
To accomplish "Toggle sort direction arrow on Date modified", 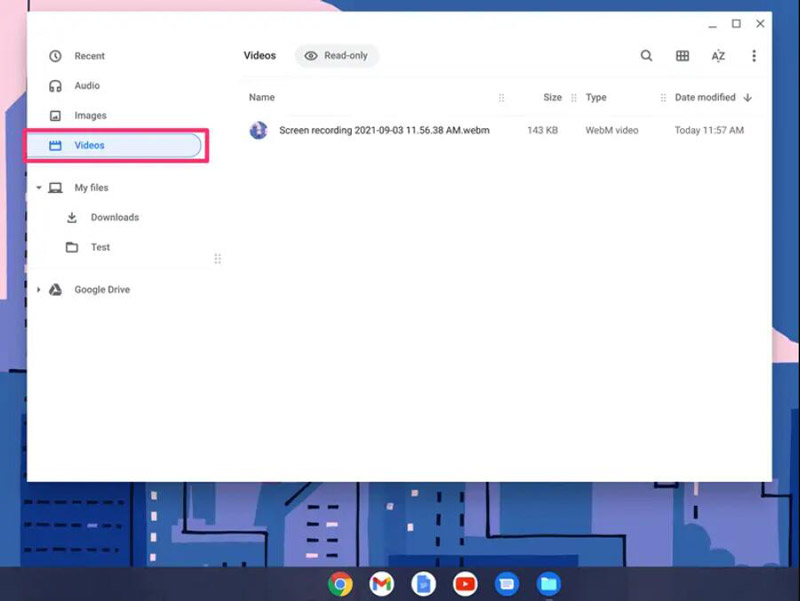I will click(747, 97).
